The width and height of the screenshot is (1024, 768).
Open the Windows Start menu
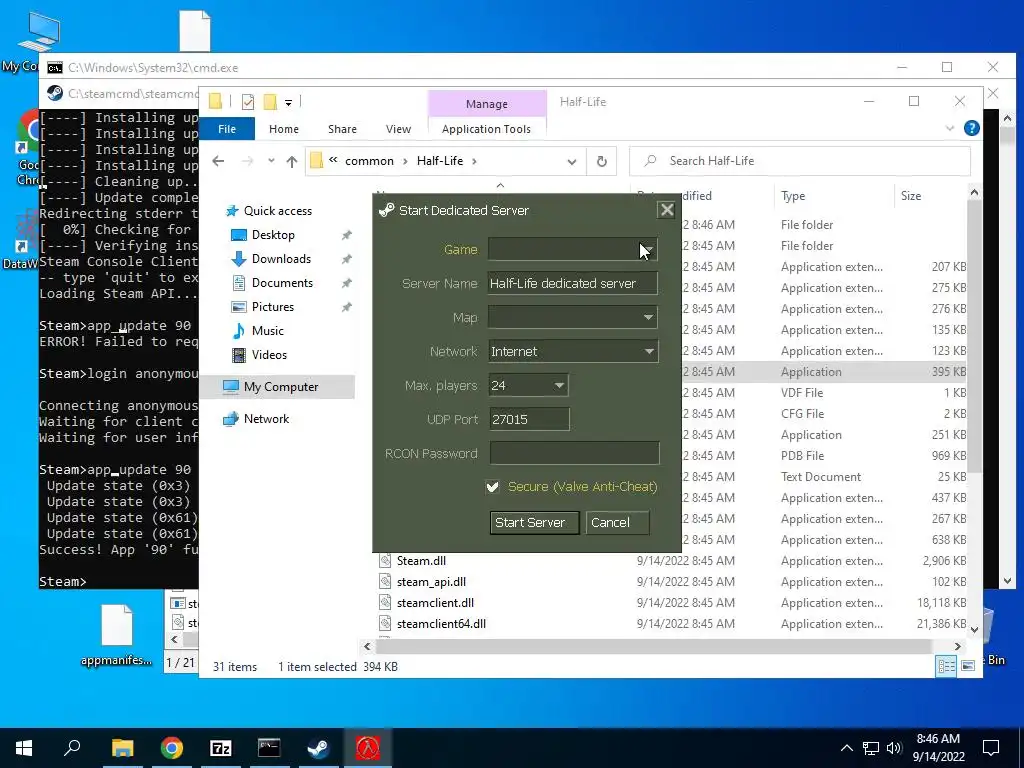click(24, 748)
